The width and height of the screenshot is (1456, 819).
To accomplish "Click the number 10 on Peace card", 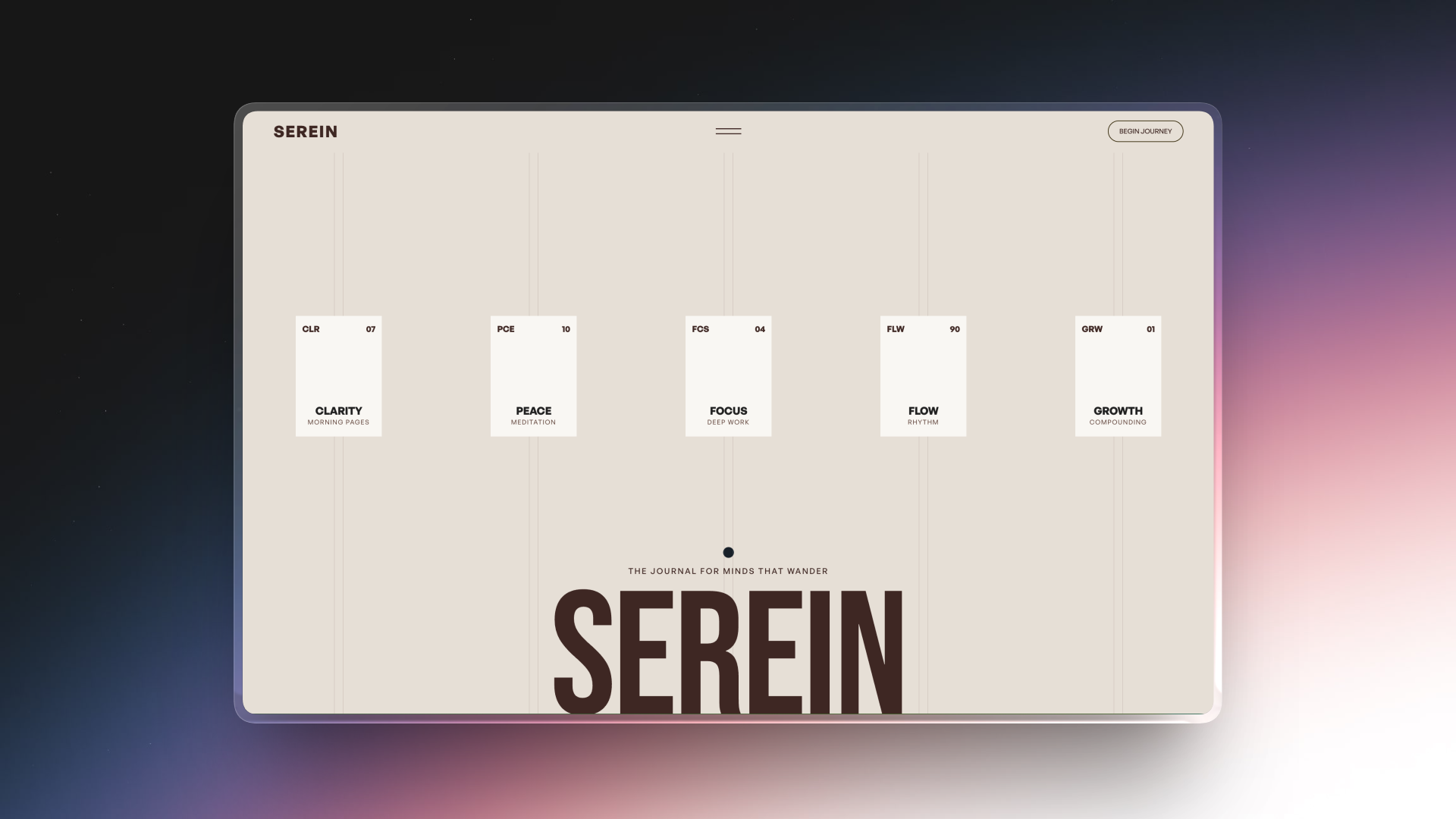I will pos(566,329).
